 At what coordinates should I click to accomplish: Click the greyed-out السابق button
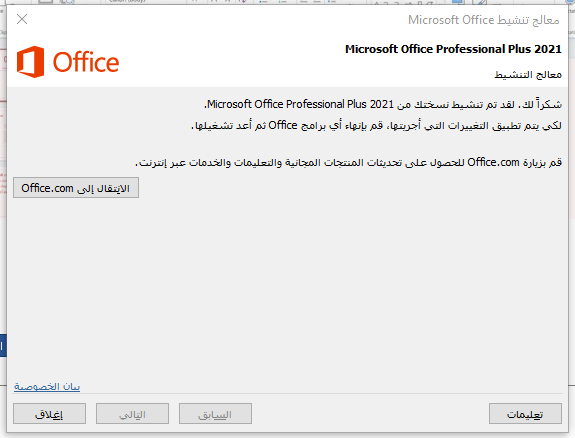pyautogui.click(x=215, y=414)
